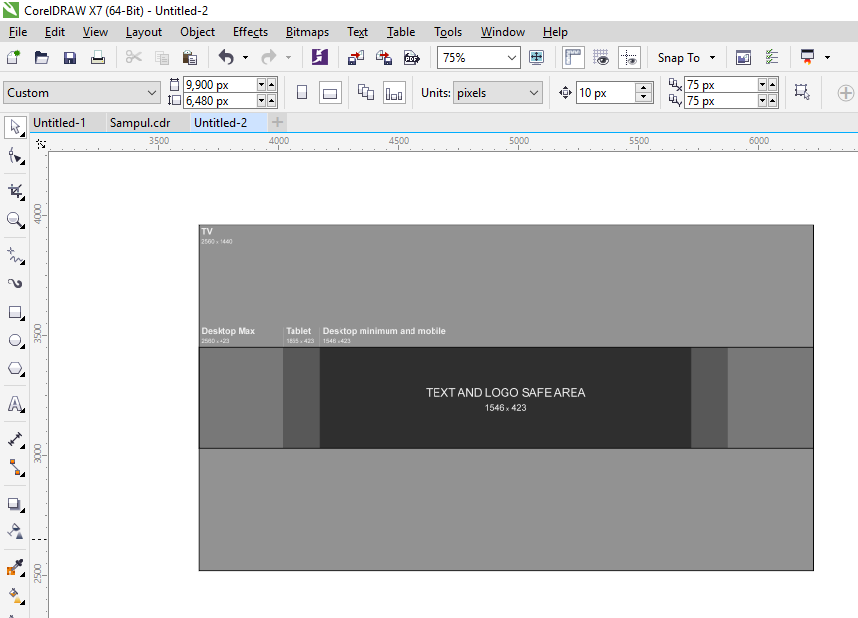Click the duplicate distance X field
Screen dimensions: 858x618
721,84
